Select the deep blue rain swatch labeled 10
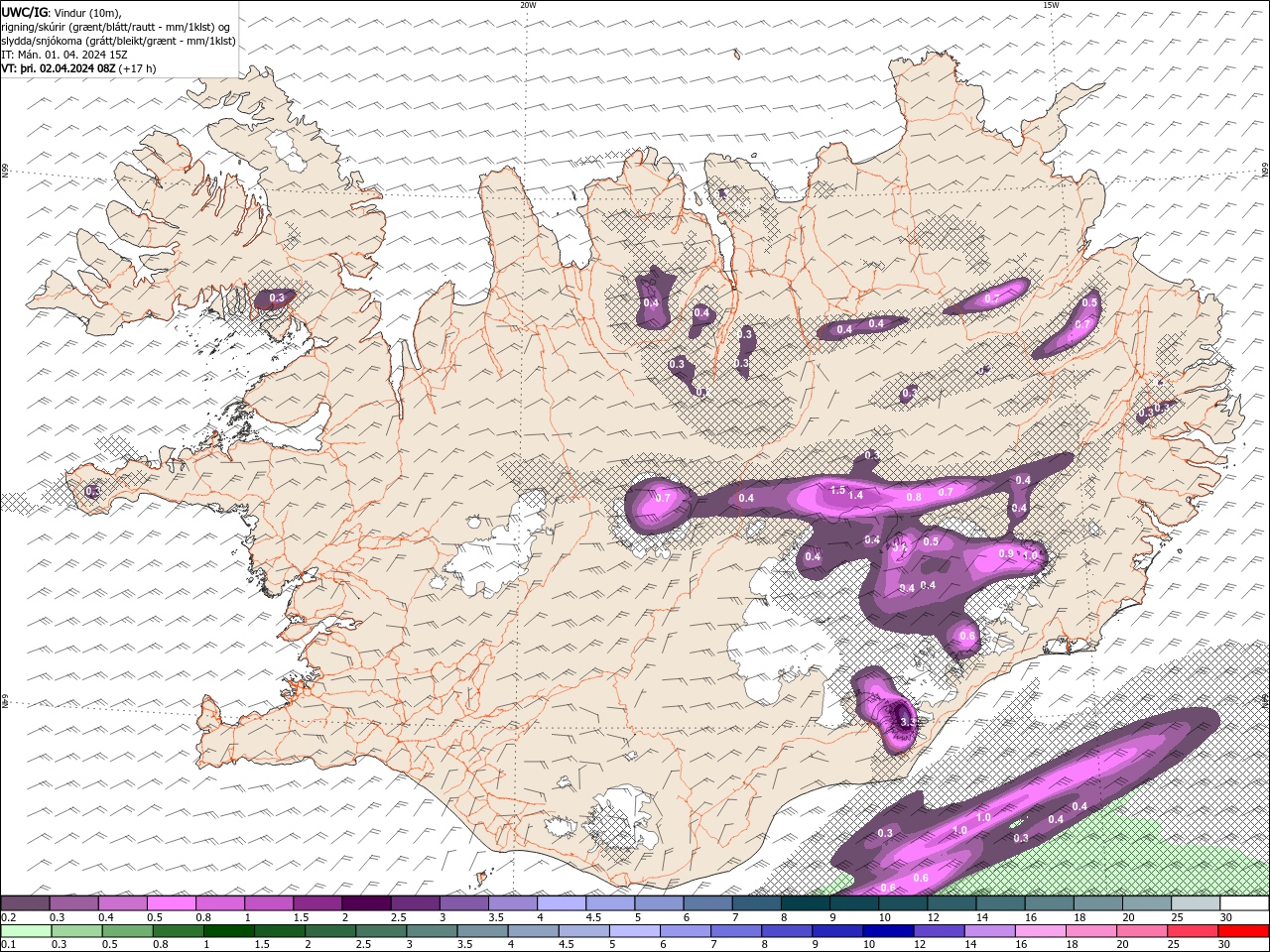1270x952 pixels. click(888, 931)
